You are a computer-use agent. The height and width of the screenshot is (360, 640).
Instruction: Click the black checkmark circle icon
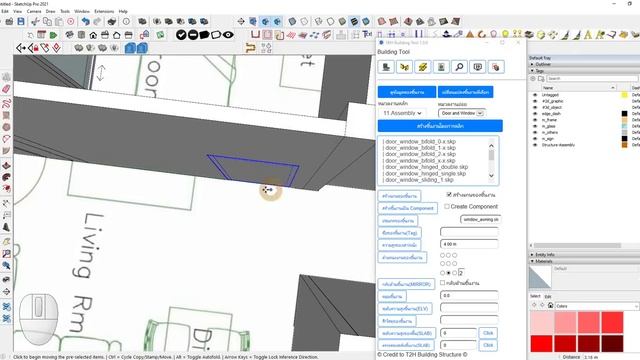[x=181, y=35]
